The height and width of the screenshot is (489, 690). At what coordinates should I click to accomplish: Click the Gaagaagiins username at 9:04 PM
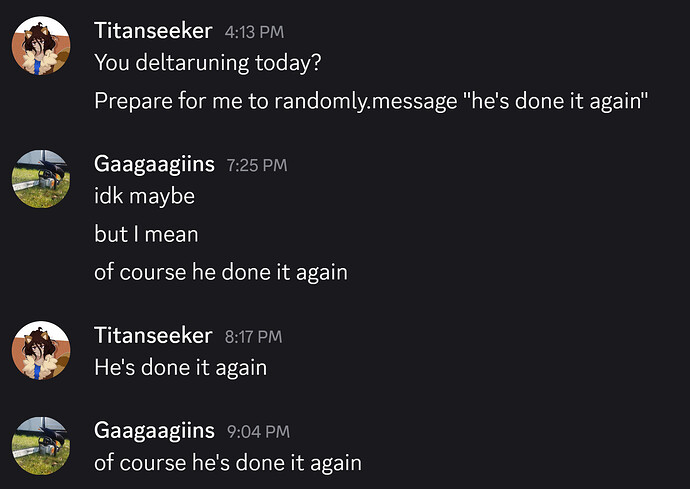coord(154,430)
